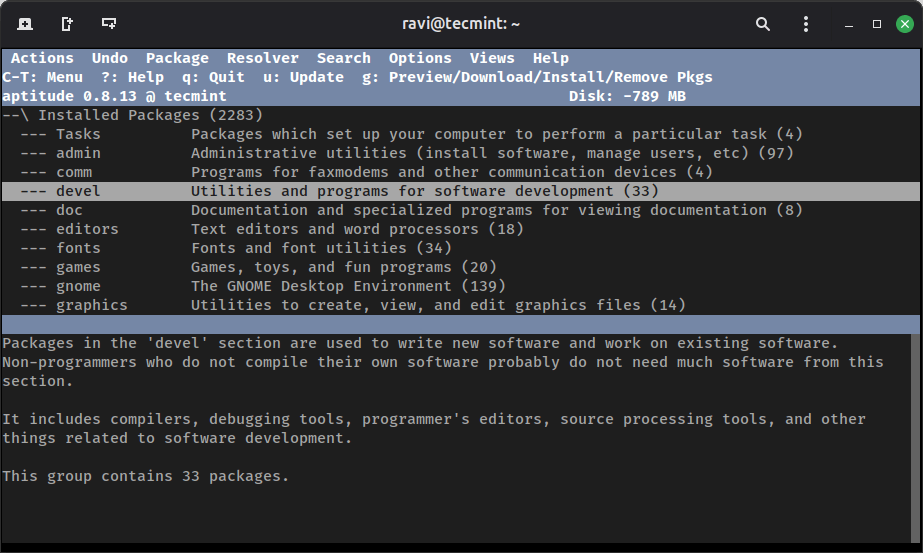Screen dimensions: 923x553
Task: Expand the Tasks package group
Action: 78,134
